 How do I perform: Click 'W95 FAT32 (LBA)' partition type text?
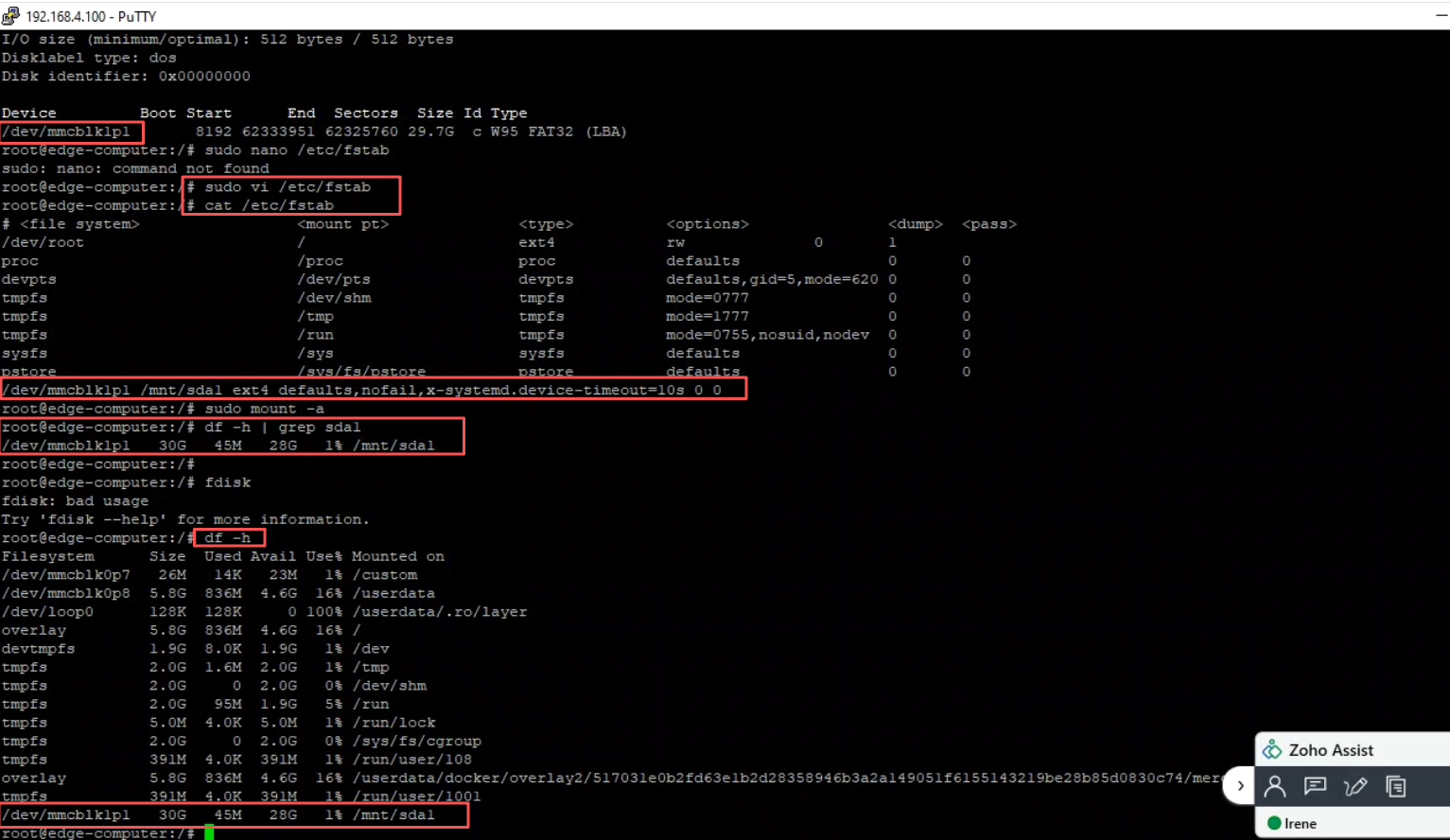click(558, 131)
